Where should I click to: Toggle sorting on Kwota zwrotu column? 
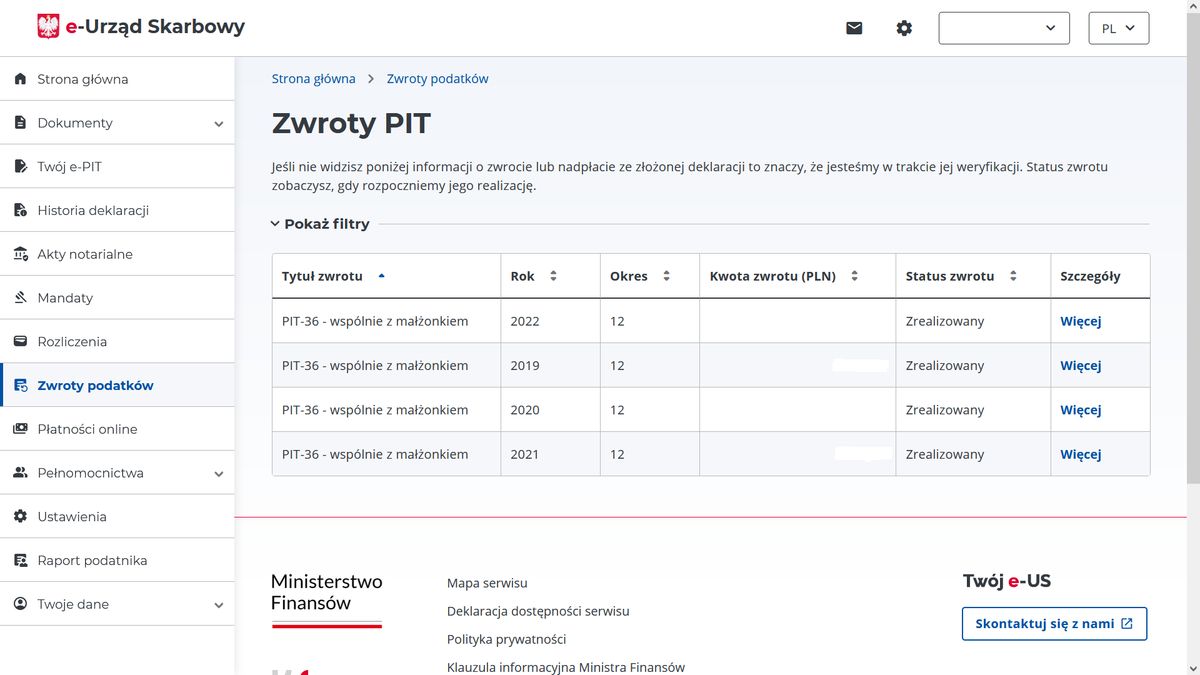click(855, 275)
